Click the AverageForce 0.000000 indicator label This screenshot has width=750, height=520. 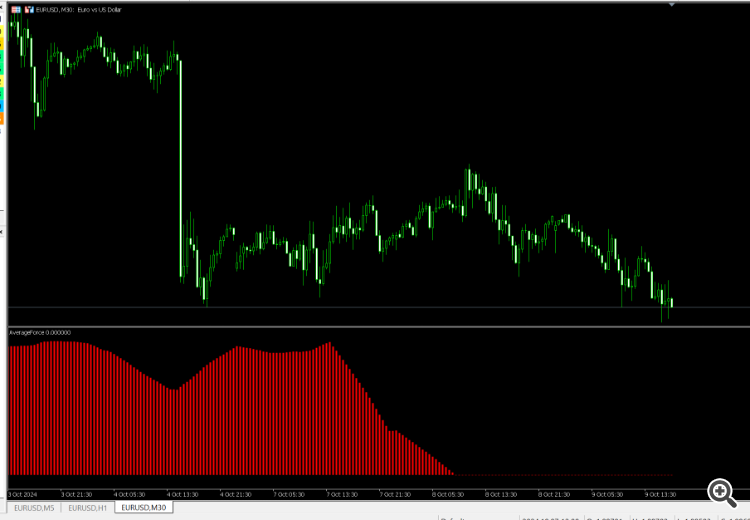(x=40, y=332)
